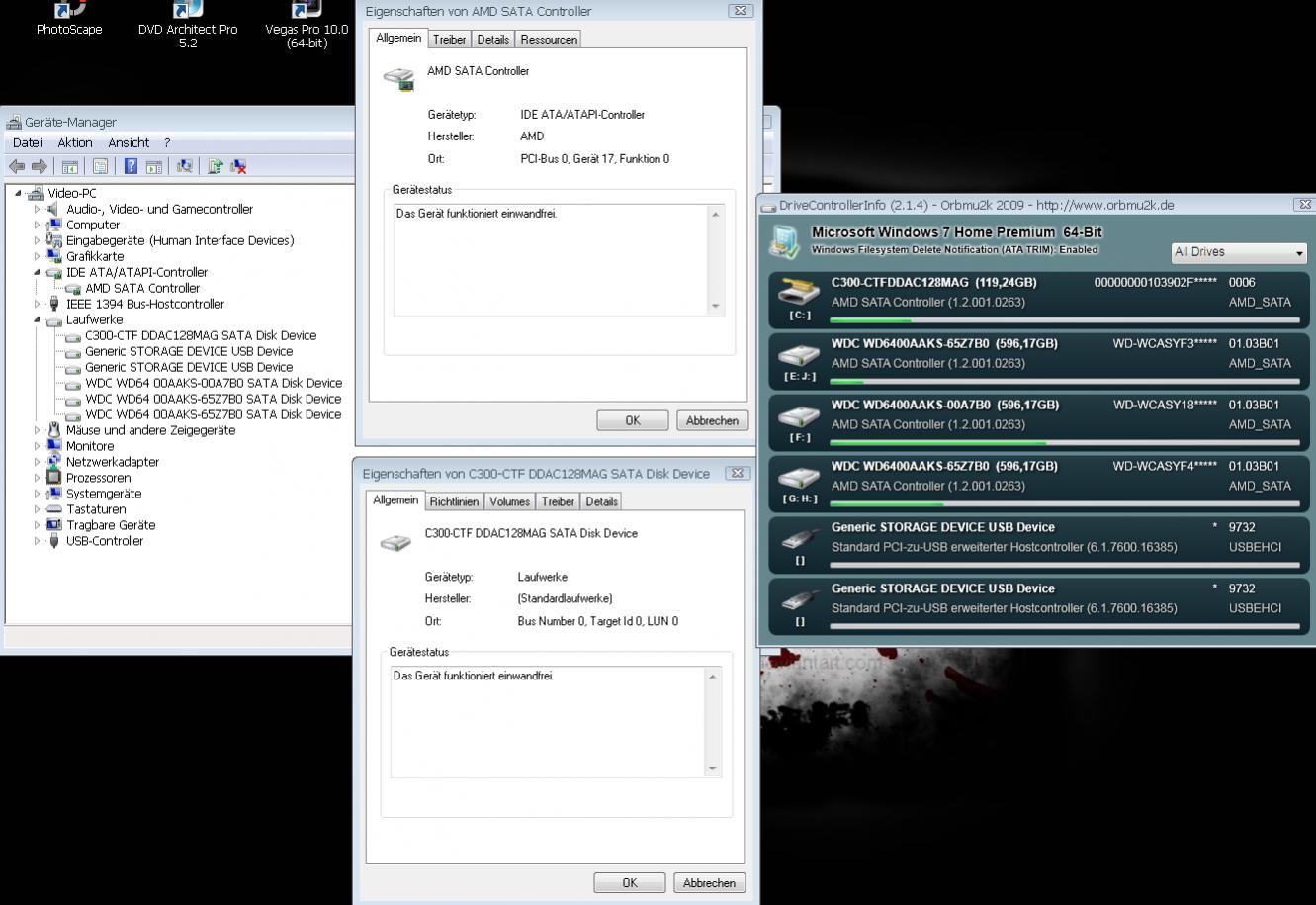Click the F: drive icon in DriveControllerInfo
This screenshot has width=1316, height=905.
[x=800, y=416]
